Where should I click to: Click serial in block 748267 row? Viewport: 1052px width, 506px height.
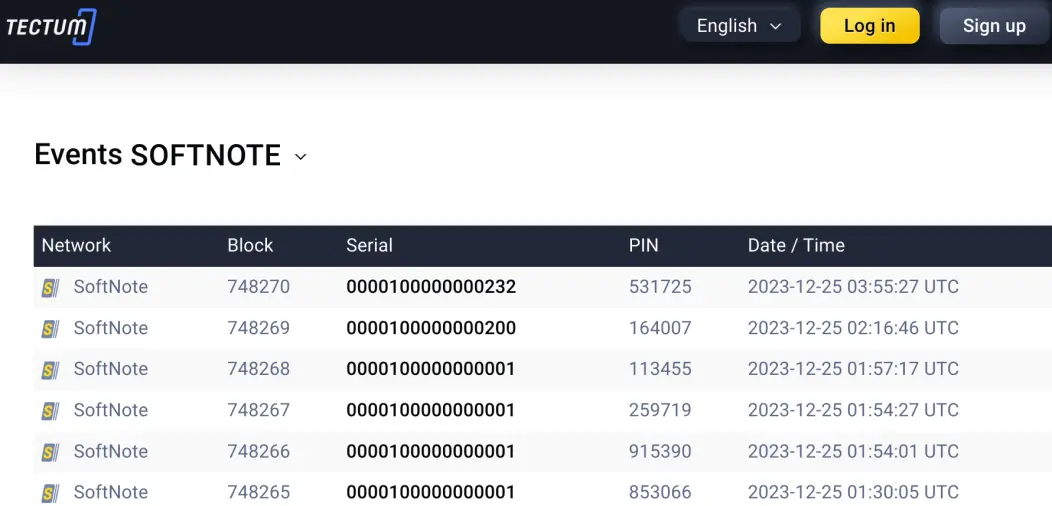(430, 410)
